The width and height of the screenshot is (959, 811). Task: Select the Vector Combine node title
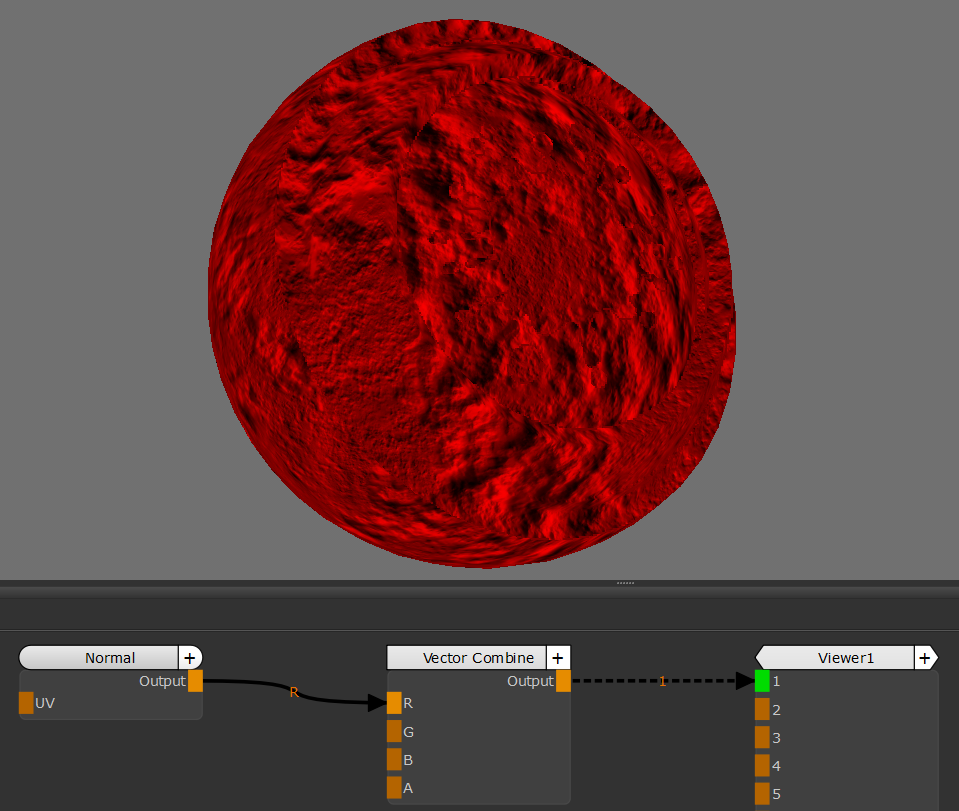point(467,658)
